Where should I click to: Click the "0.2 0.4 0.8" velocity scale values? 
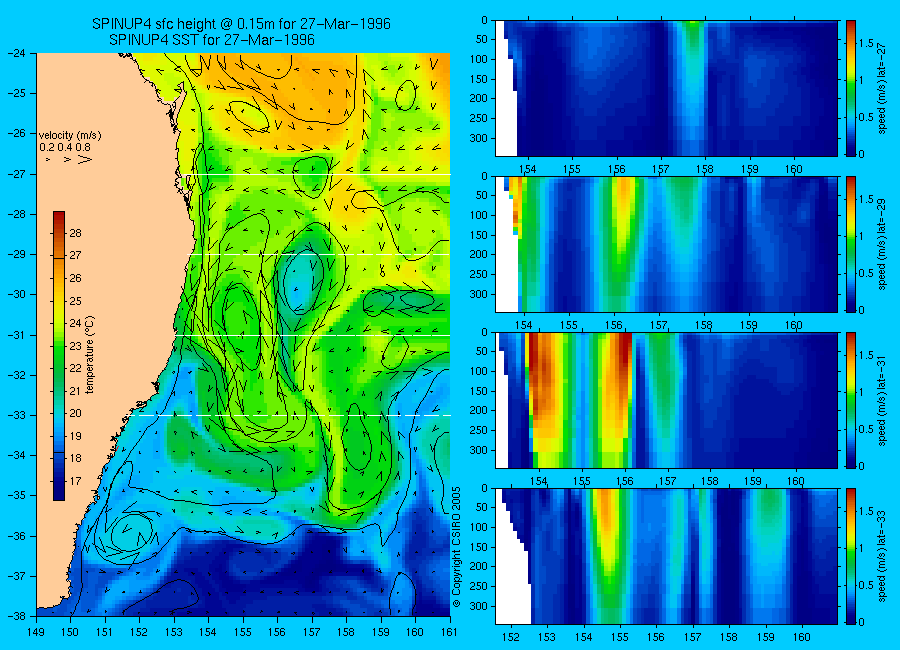click(65, 148)
